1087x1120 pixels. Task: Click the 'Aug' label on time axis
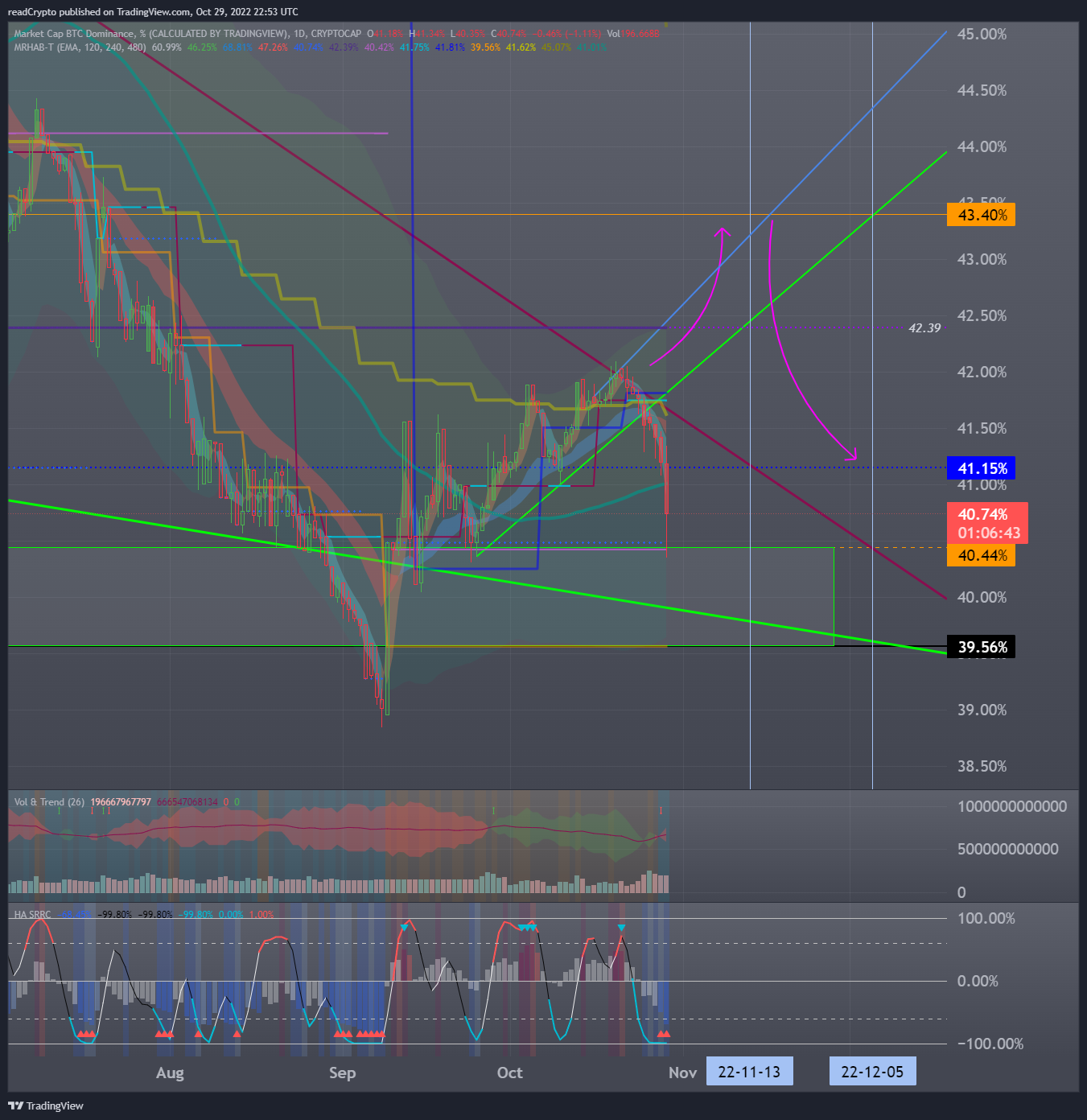(170, 1073)
